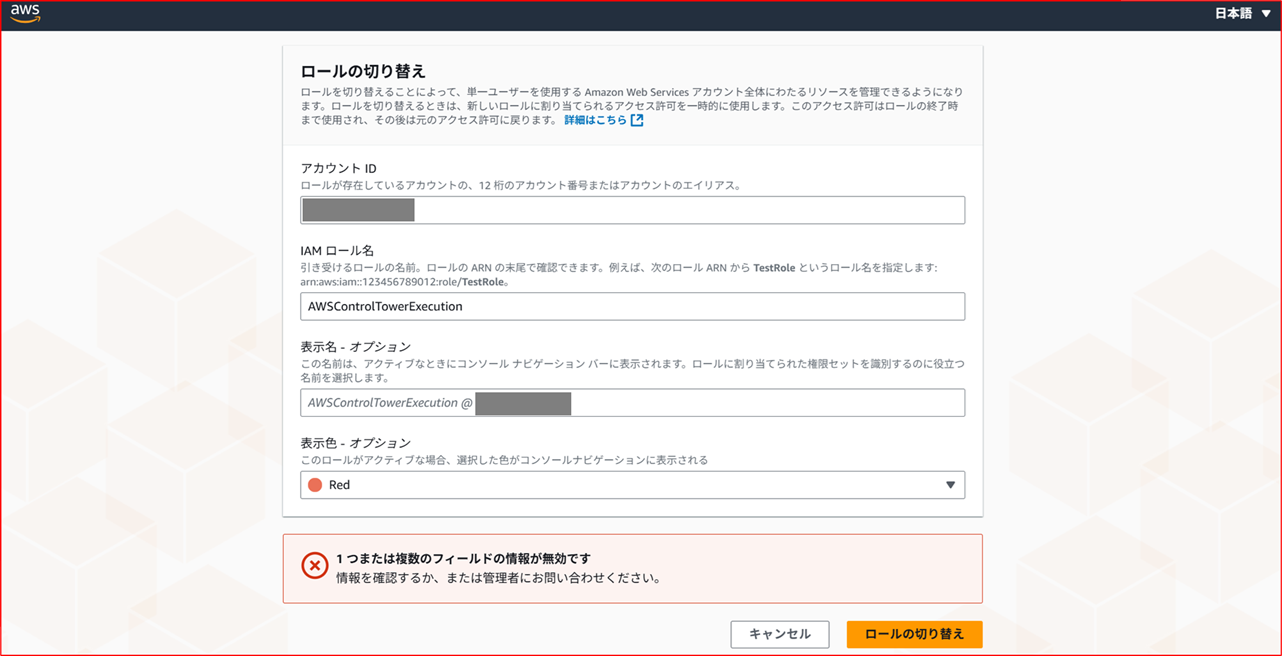Viewport: 1282px width, 656px height.
Task: Click the AWSControlTowerExecution role name field
Action: click(632, 306)
